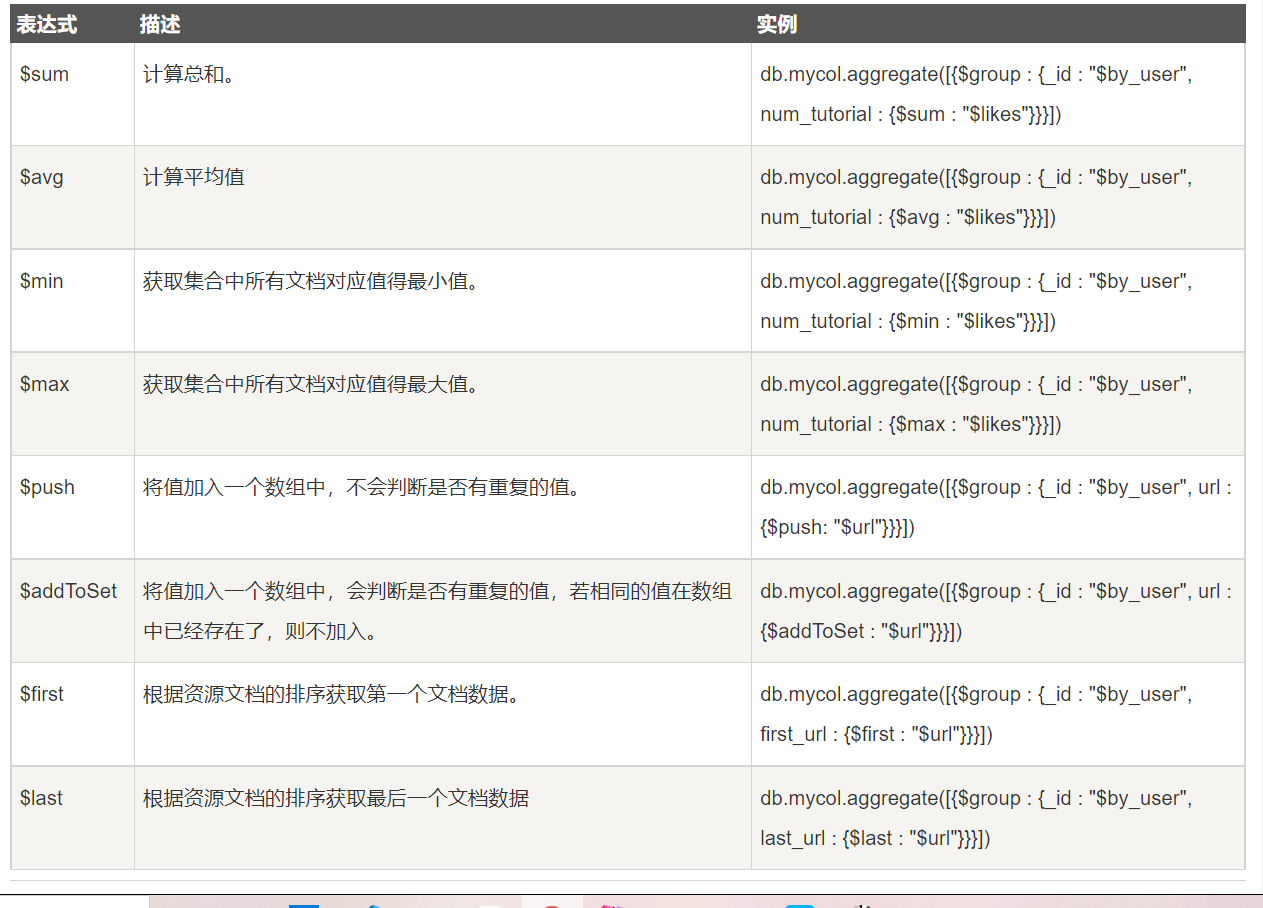This screenshot has height=908, width=1263.
Task: Click the 表达式 column header
Action: pyautogui.click(x=46, y=25)
